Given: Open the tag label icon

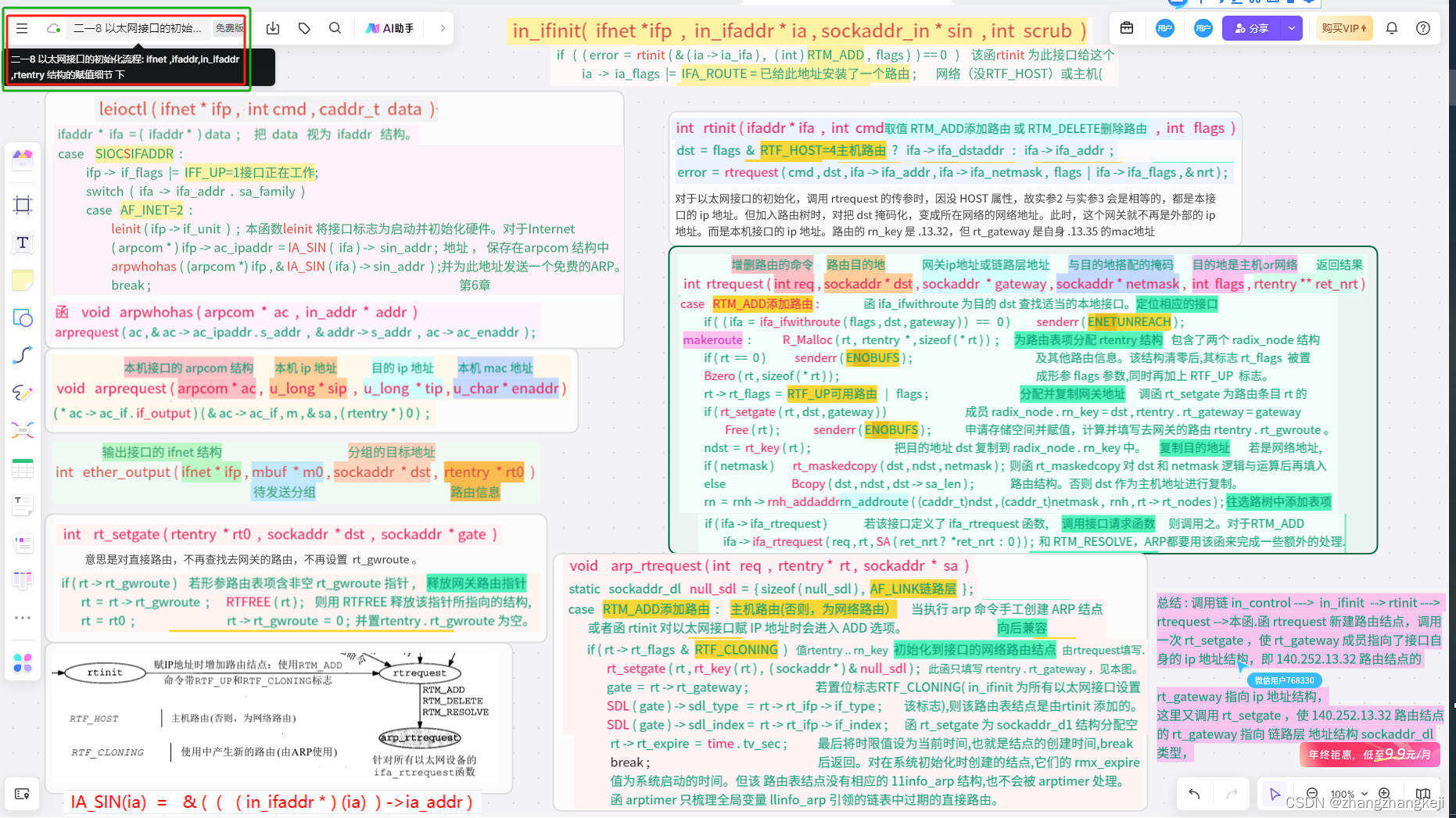Looking at the screenshot, I should tap(304, 28).
